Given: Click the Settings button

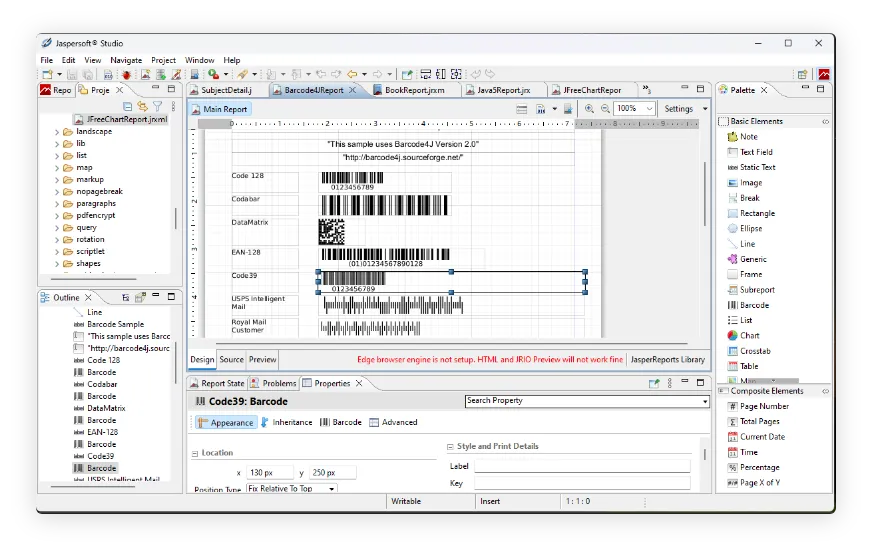Looking at the screenshot, I should pyautogui.click(x=678, y=109).
